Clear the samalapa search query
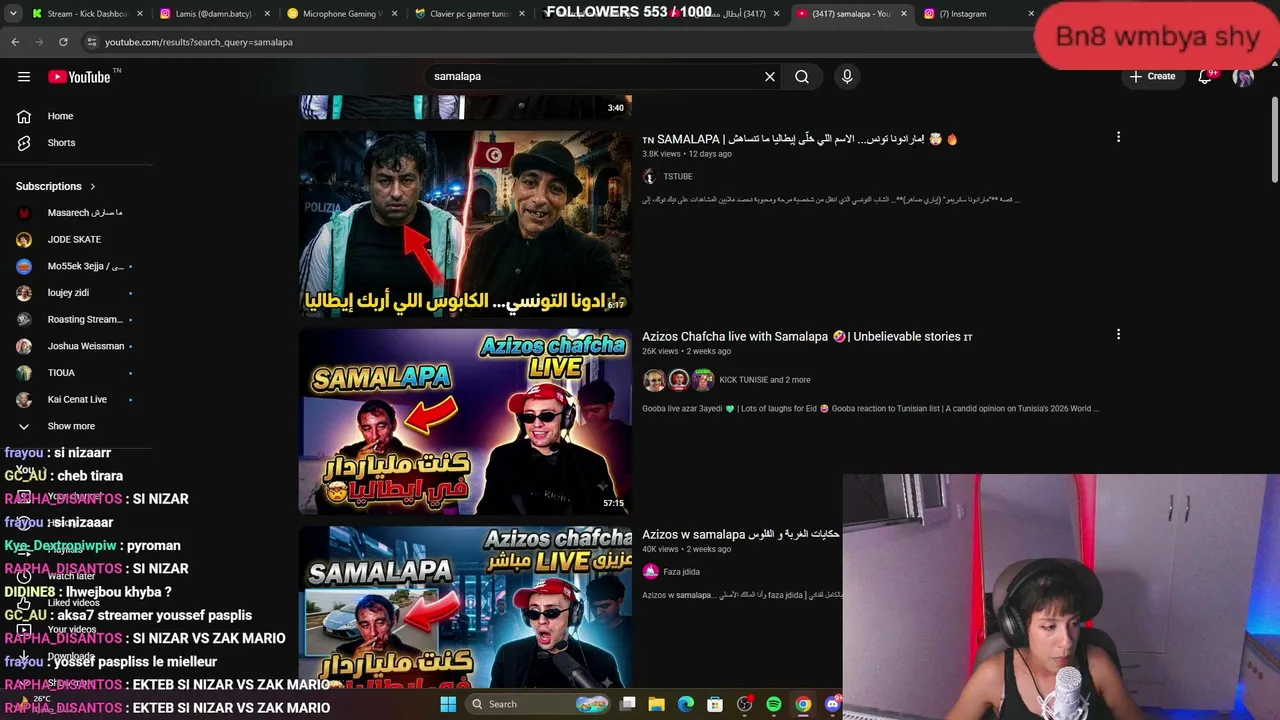Viewport: 1280px width, 720px height. (x=770, y=77)
